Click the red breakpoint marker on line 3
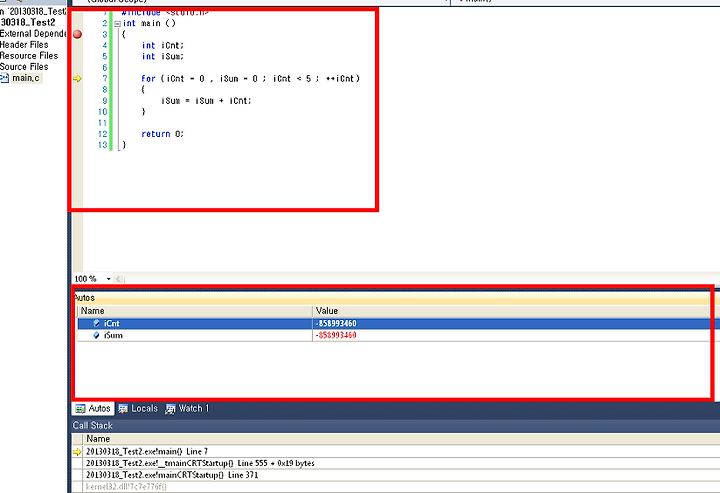 (x=78, y=34)
